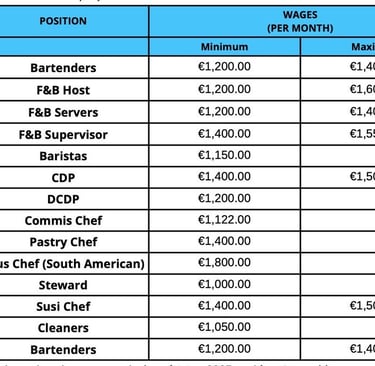Click the Commis Chef position cell
The height and width of the screenshot is (366, 375).
pos(74,220)
